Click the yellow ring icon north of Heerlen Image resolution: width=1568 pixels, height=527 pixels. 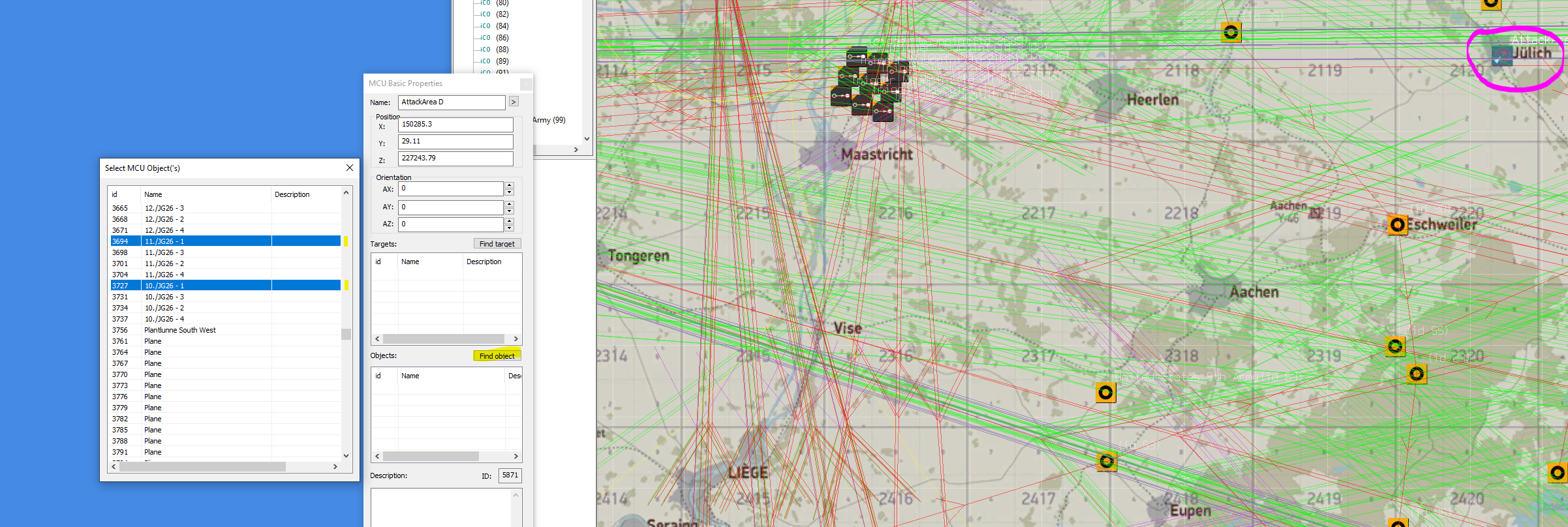pyautogui.click(x=1231, y=31)
